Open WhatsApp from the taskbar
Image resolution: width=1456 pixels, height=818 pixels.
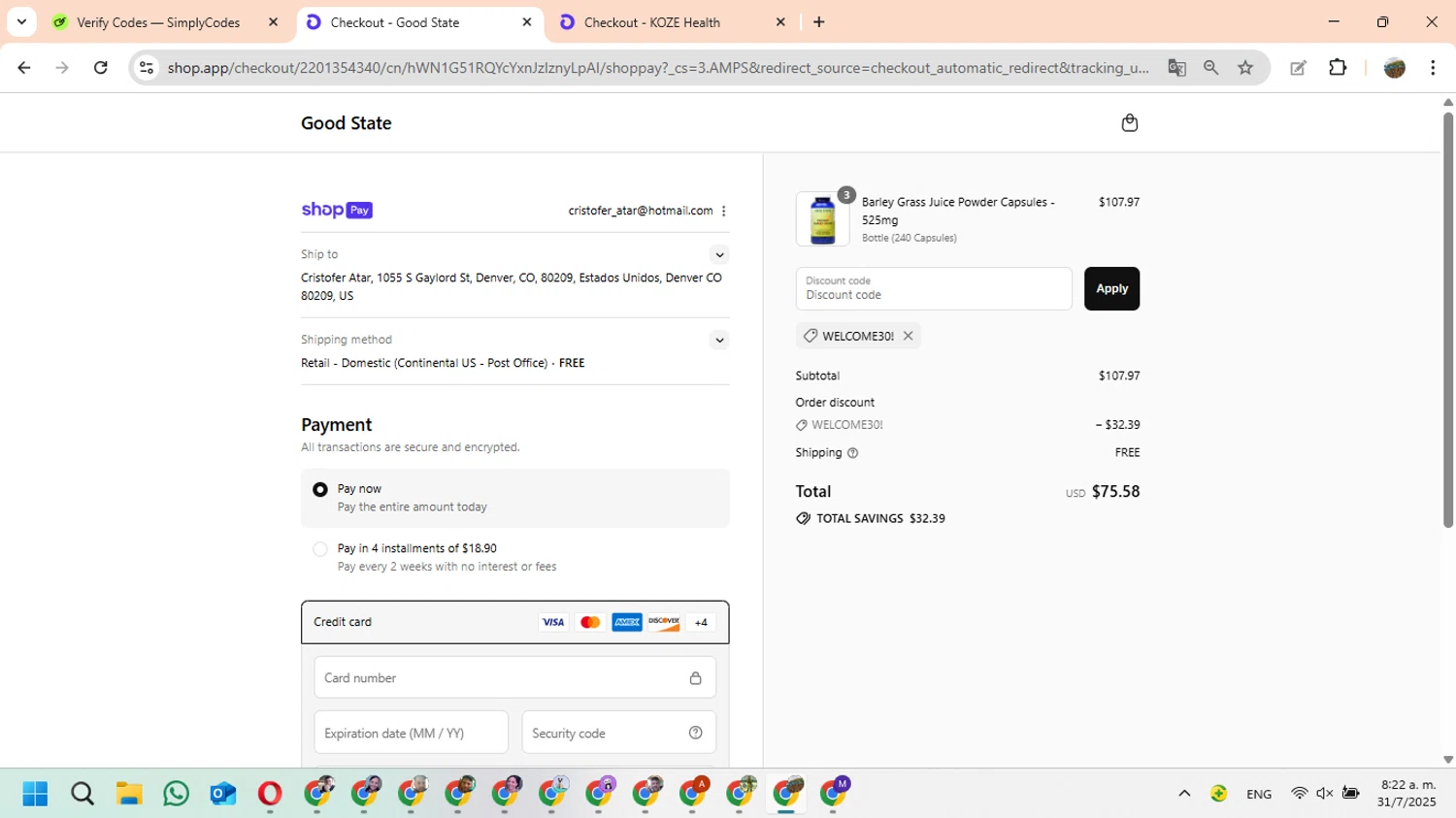point(177,794)
